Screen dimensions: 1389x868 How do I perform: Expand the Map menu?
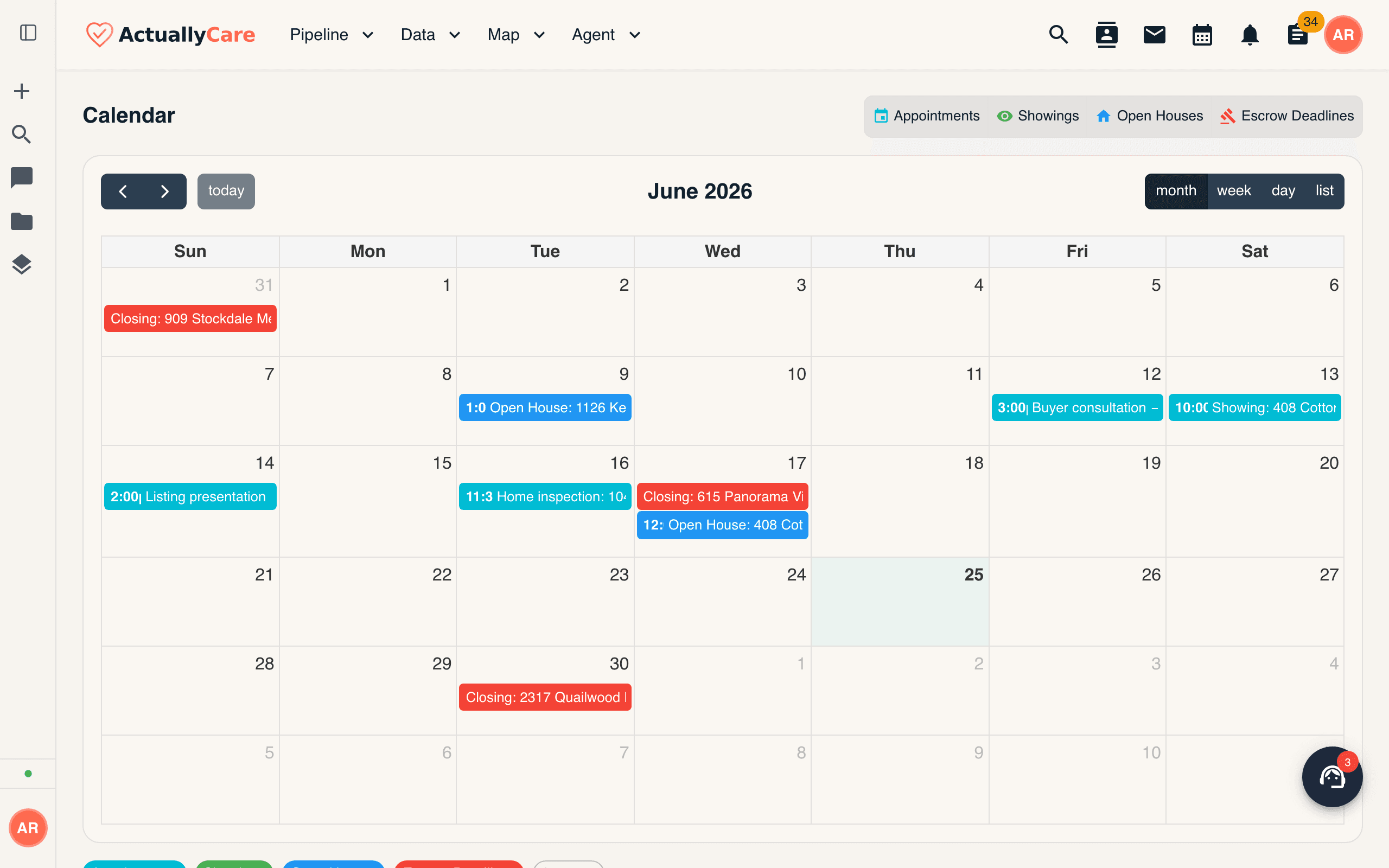click(x=516, y=34)
